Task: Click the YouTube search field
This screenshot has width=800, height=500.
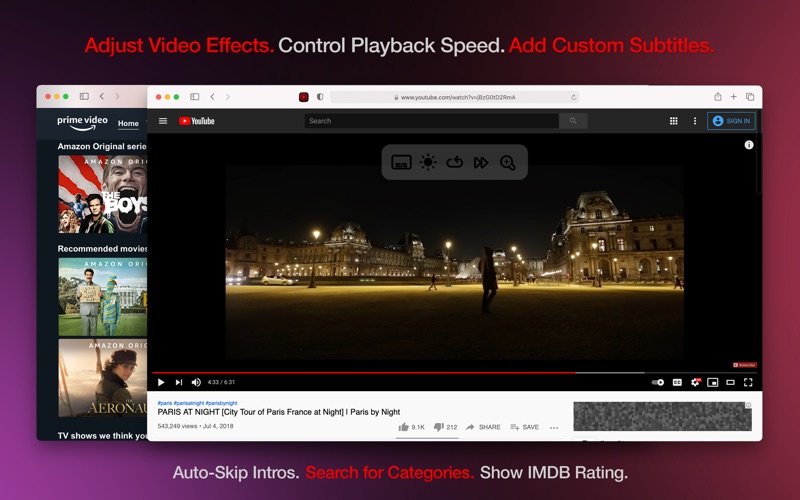Action: pos(431,121)
